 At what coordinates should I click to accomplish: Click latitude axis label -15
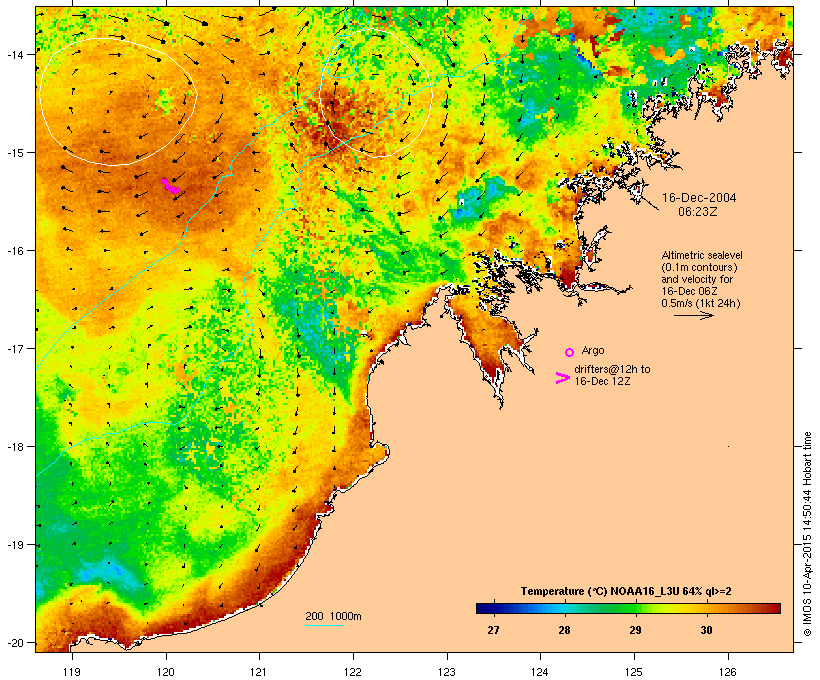click(x=14, y=152)
